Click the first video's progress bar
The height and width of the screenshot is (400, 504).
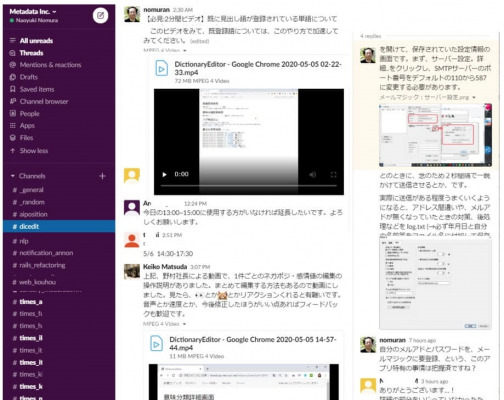coord(249,185)
